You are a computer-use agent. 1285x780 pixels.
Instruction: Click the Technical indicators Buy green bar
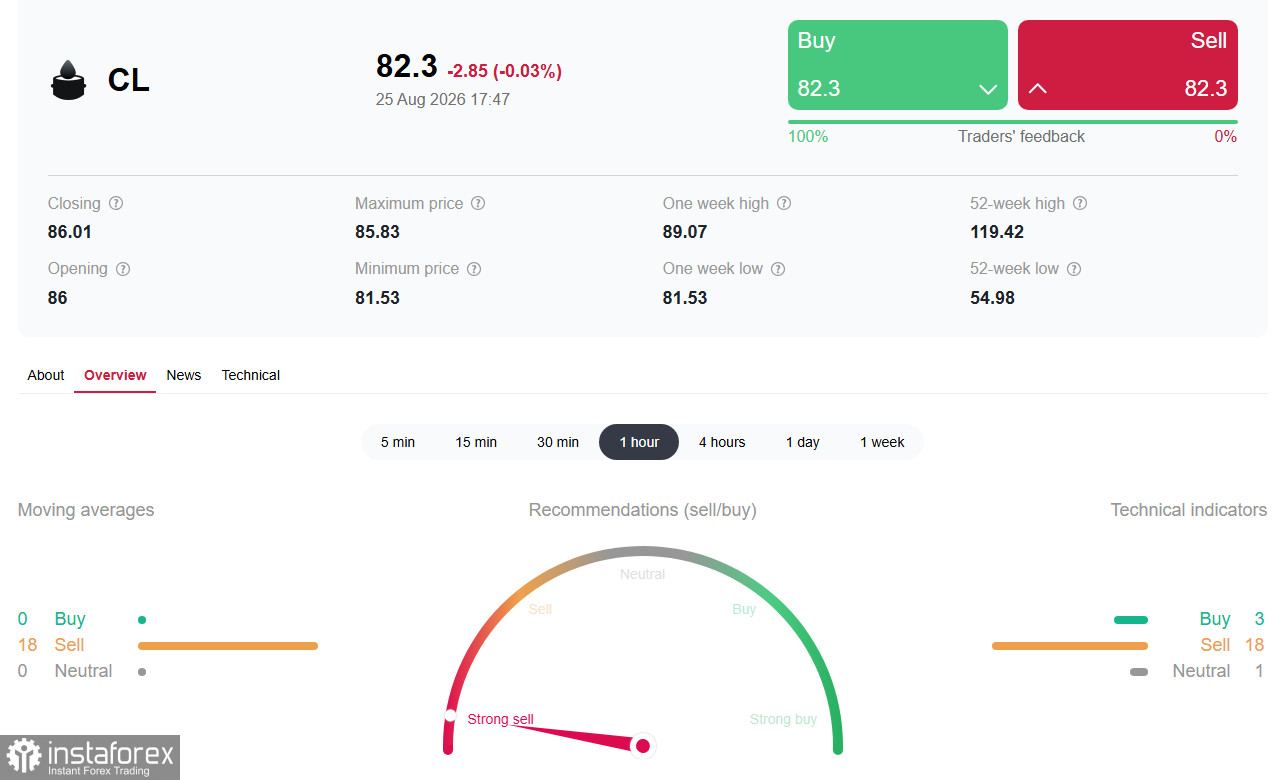[1131, 620]
